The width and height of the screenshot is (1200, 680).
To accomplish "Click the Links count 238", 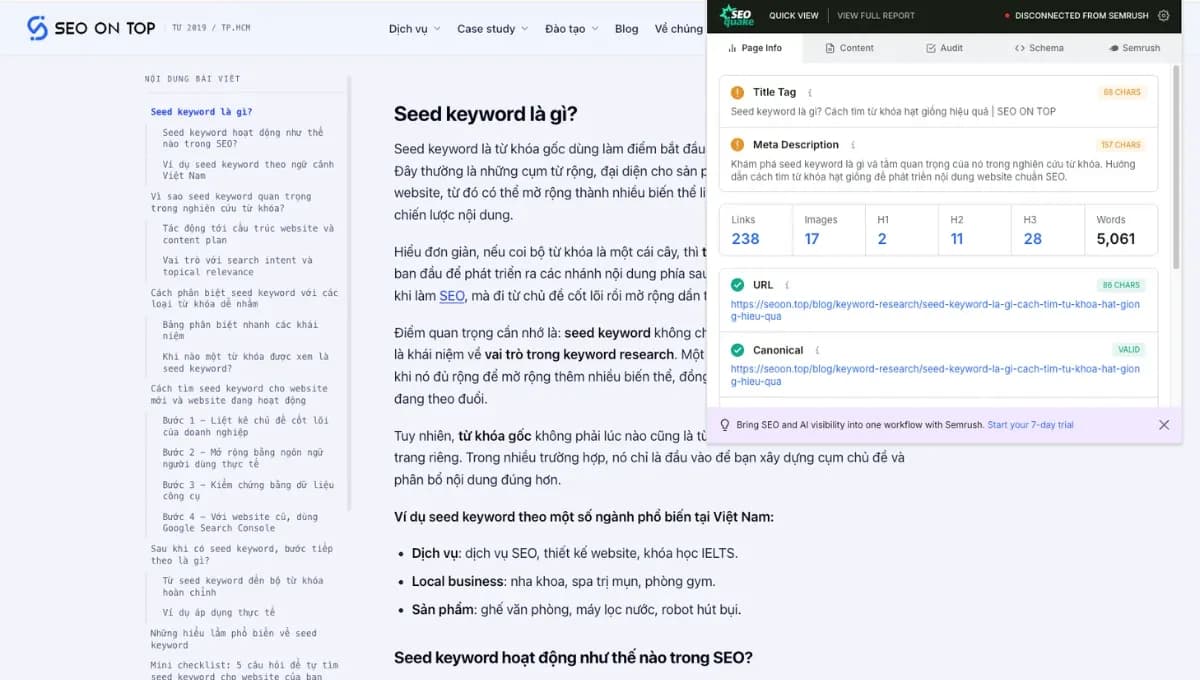I will (745, 239).
